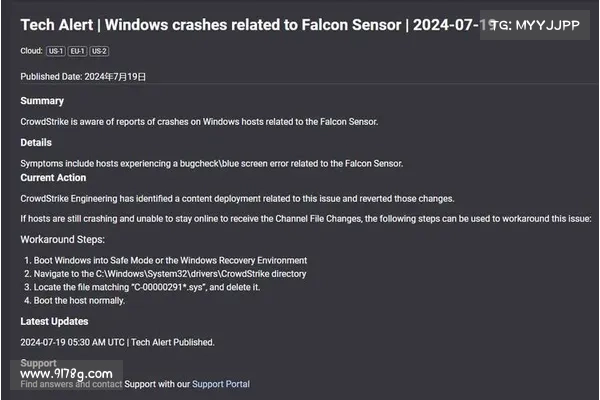
Task: Click the Published Date line
Action: coord(83,77)
